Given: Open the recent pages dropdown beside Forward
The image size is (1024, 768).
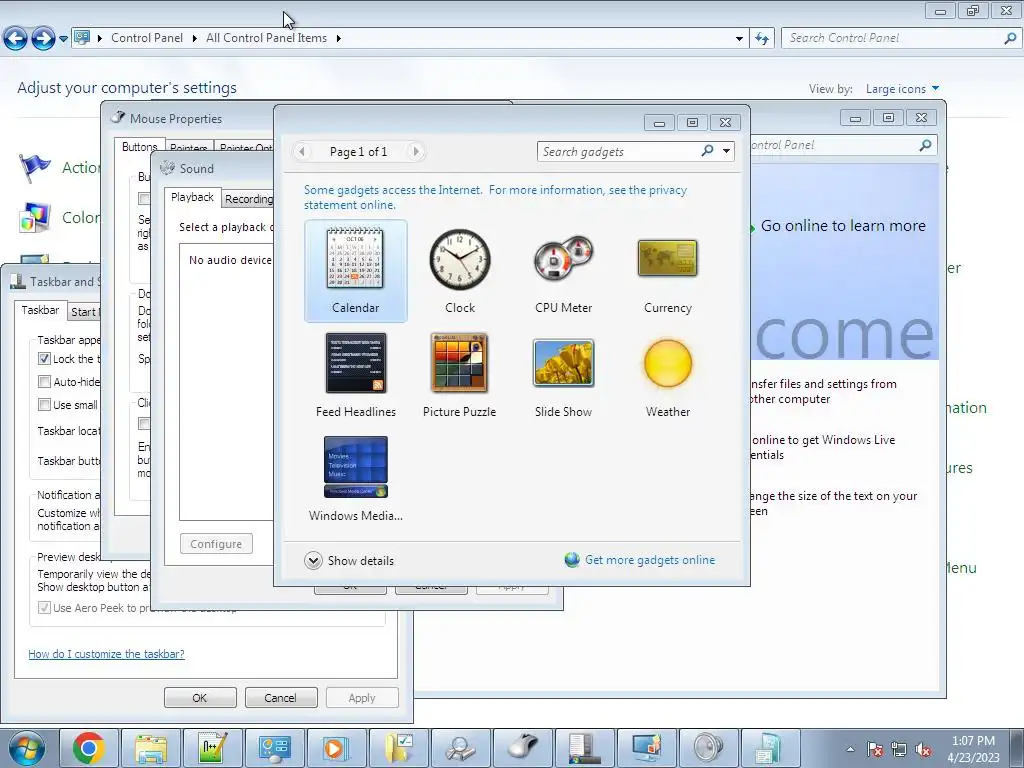Looking at the screenshot, I should [x=63, y=39].
